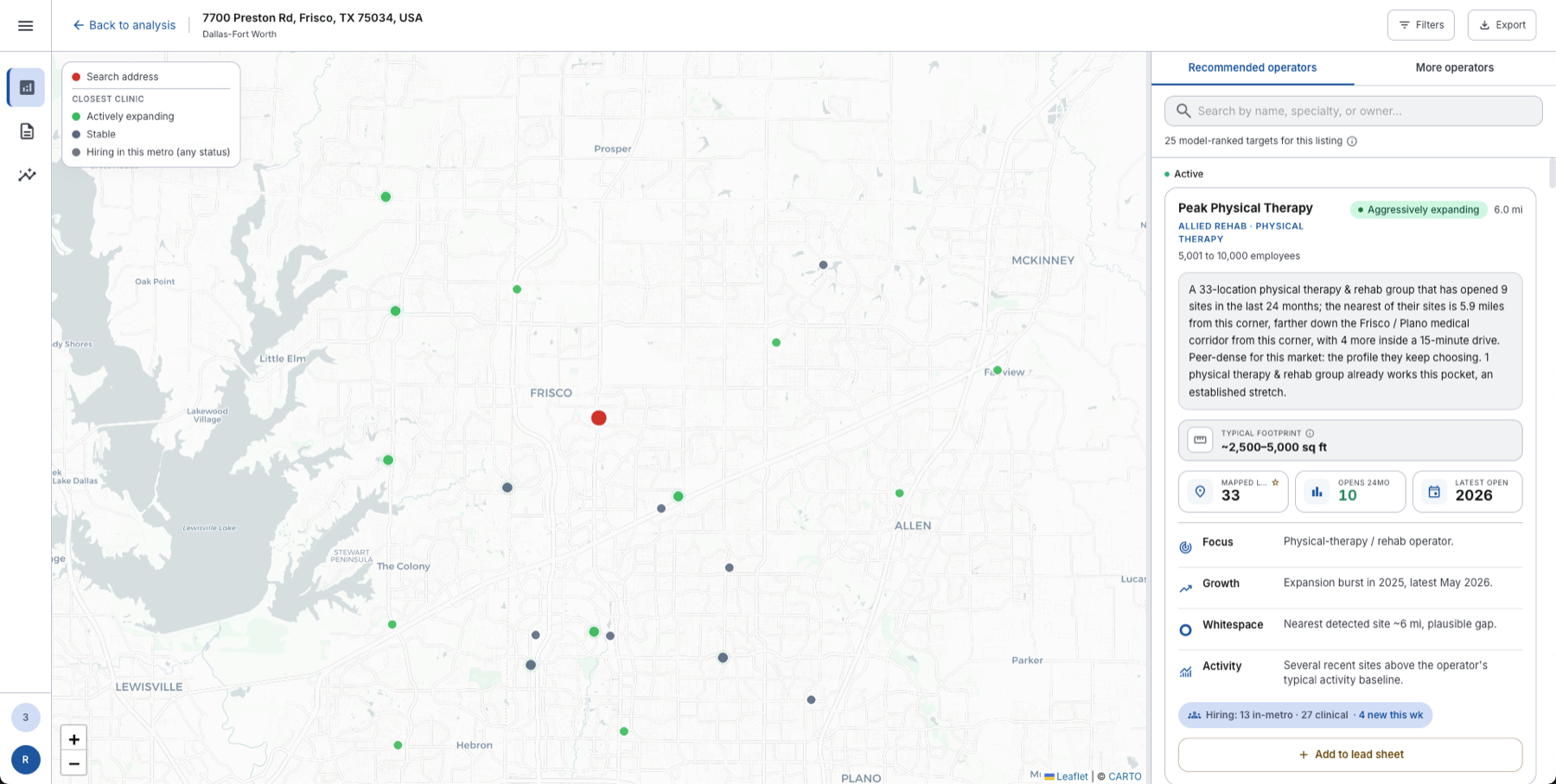Click the Dallas-Fort Worth subtitle
The height and width of the screenshot is (784, 1556).
pos(239,35)
